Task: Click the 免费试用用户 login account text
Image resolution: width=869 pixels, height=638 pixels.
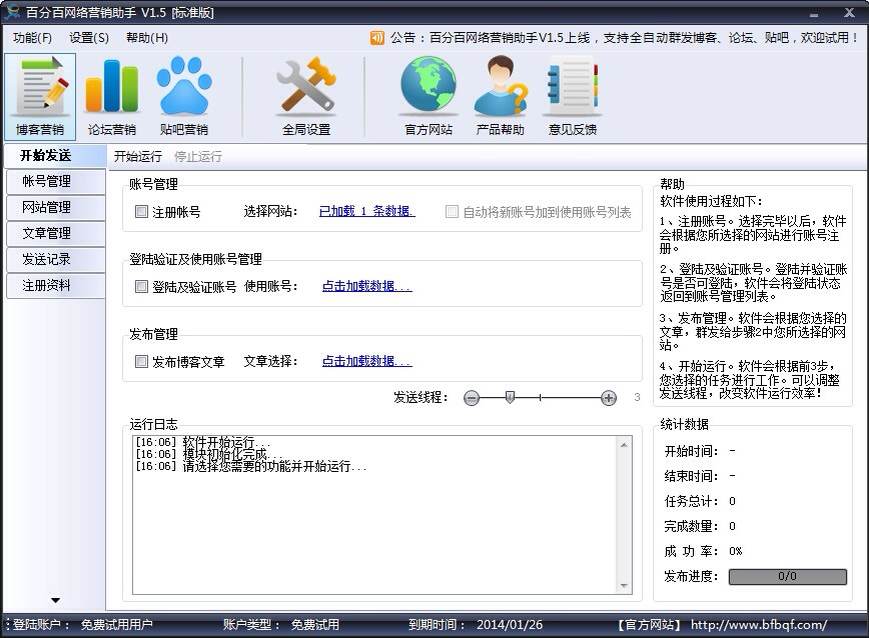Action: [116, 625]
